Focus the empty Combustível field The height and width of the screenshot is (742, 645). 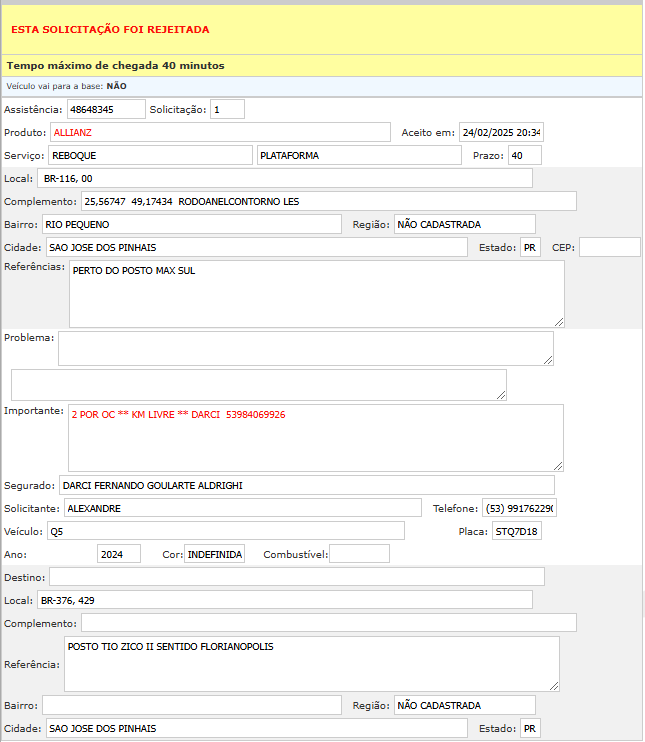[x=359, y=554]
